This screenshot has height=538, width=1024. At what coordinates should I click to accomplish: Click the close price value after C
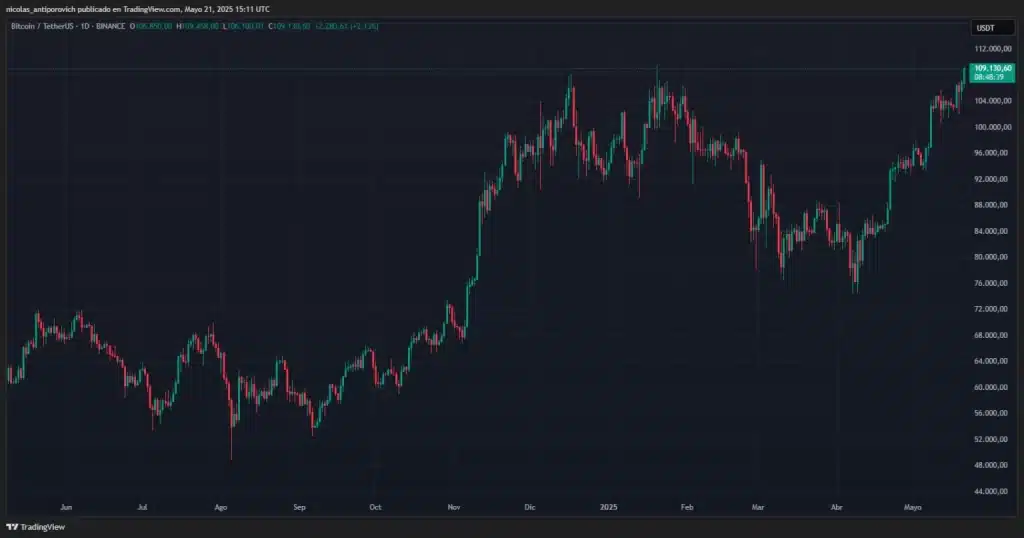click(x=292, y=26)
